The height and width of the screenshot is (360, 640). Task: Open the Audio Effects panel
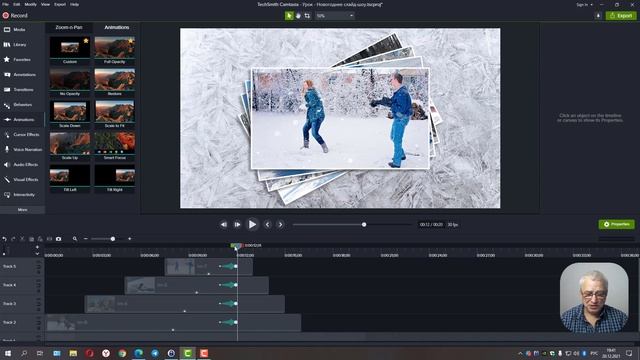22,164
